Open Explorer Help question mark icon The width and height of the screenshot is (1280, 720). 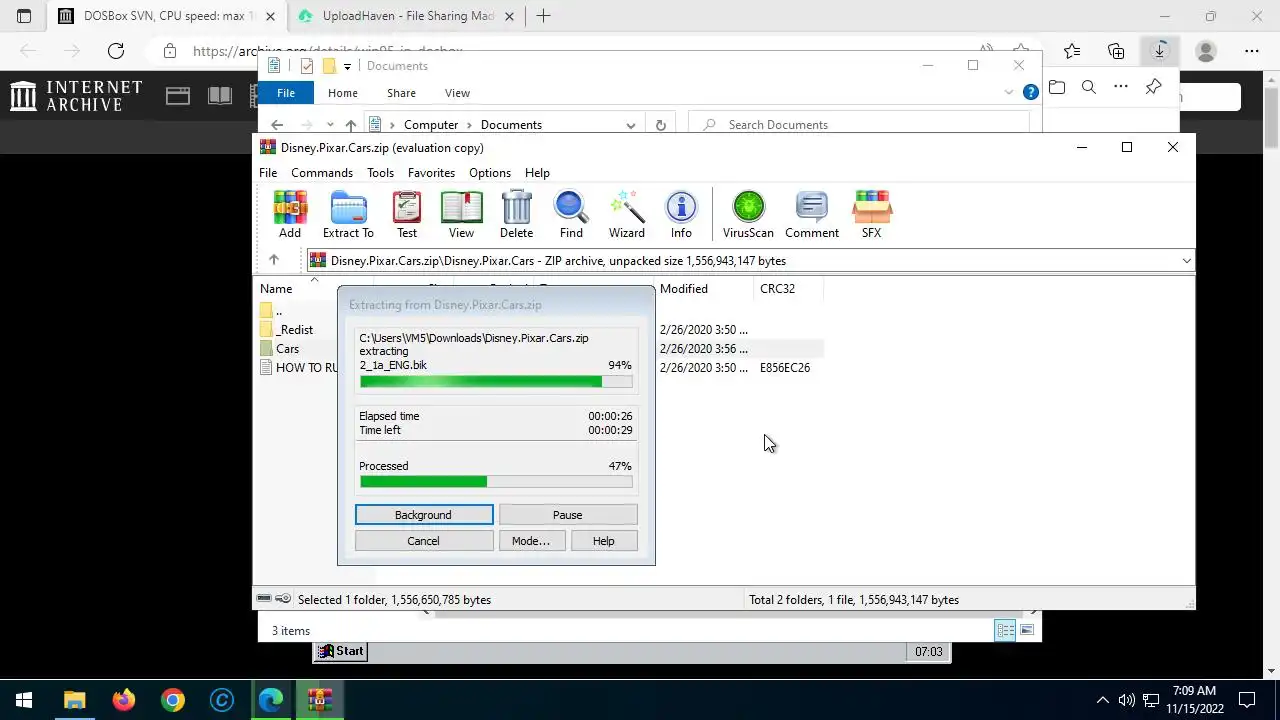[x=1031, y=92]
